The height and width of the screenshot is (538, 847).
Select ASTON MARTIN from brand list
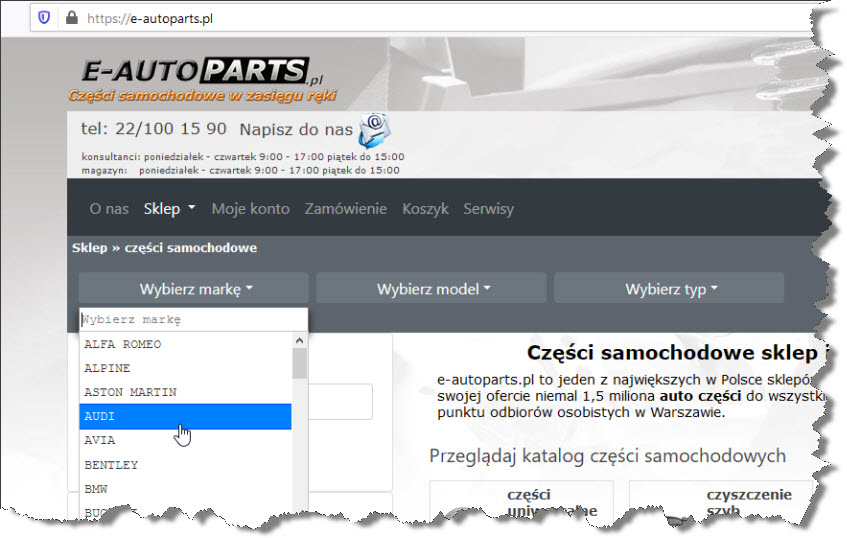tap(185, 392)
